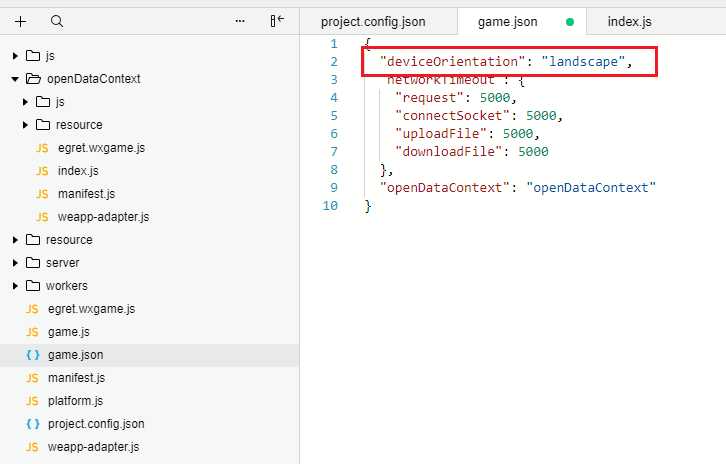Click JS icon beside game.js
Viewport: 726px width, 464px height.
32,332
